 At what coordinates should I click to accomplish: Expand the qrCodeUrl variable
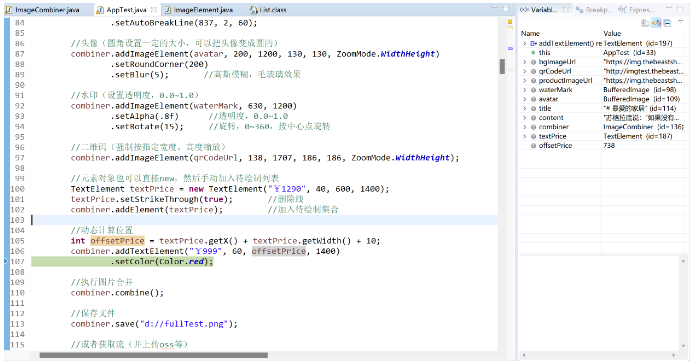(524, 71)
